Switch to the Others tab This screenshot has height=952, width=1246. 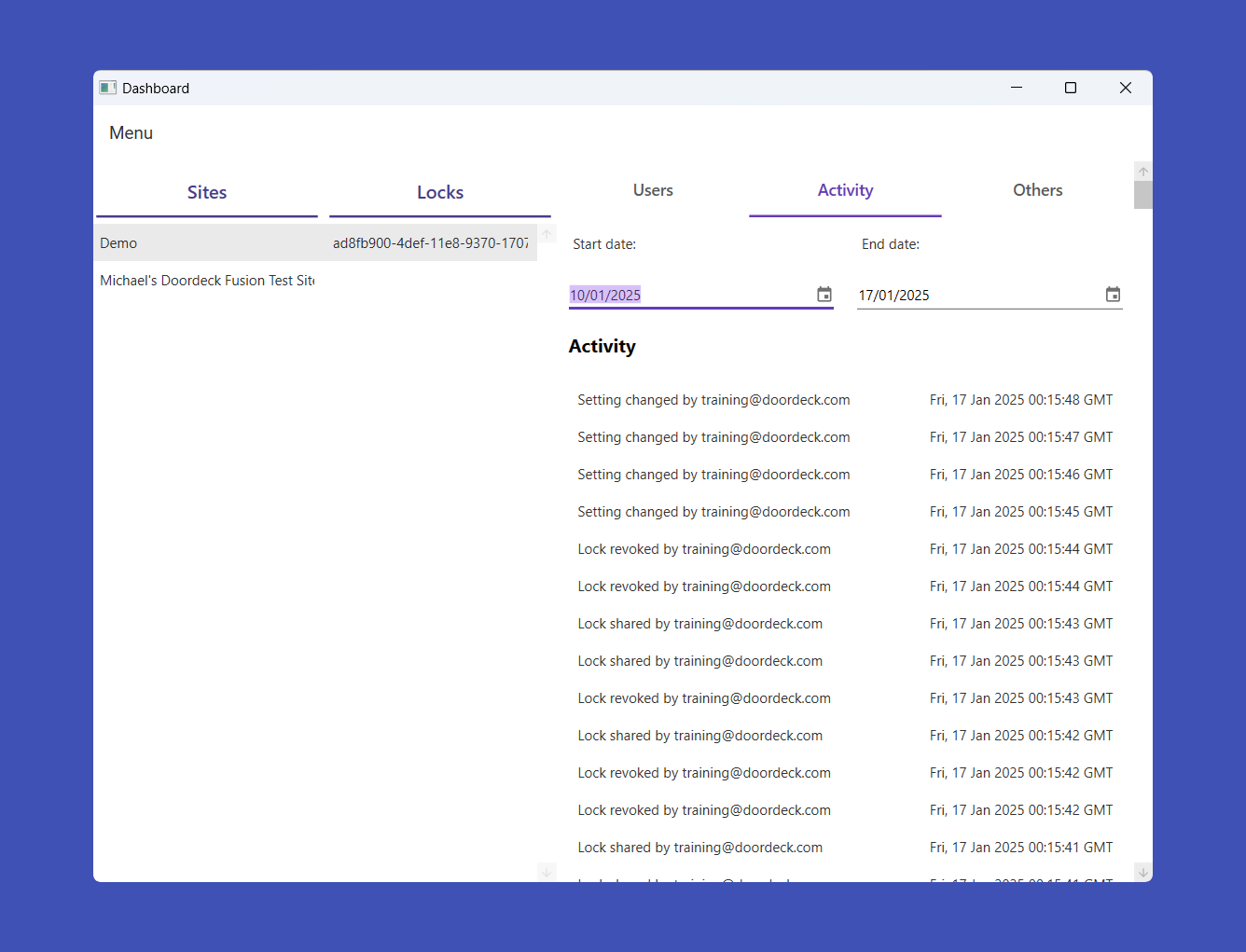pos(1037,190)
